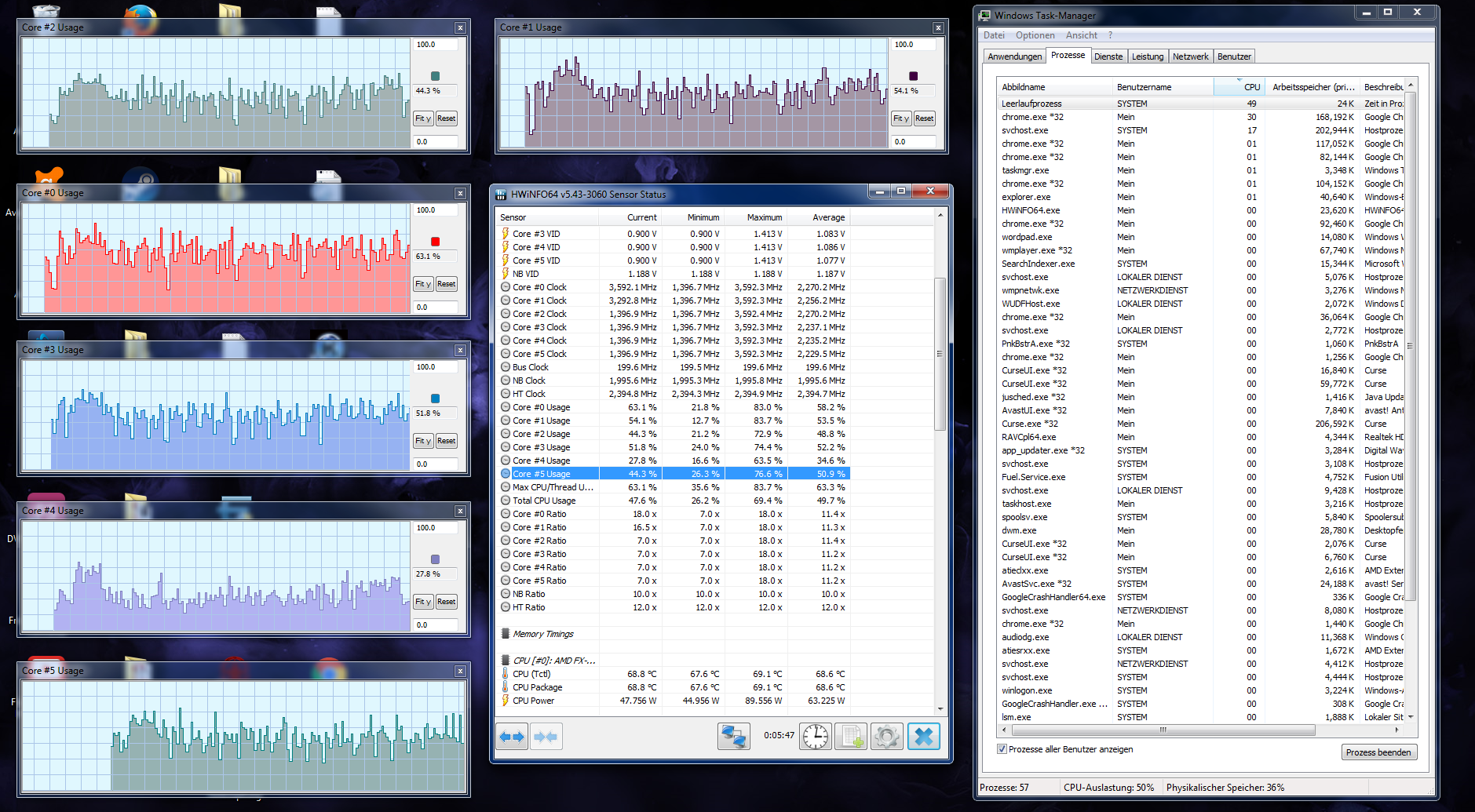
Task: Open the Ansicht menu
Action: [x=1082, y=35]
